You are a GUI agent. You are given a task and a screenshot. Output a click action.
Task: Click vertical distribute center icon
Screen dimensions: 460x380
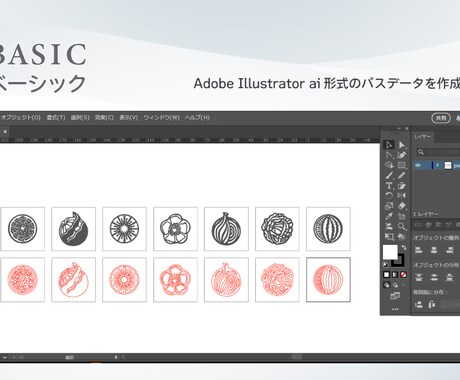pyautogui.click(x=434, y=277)
